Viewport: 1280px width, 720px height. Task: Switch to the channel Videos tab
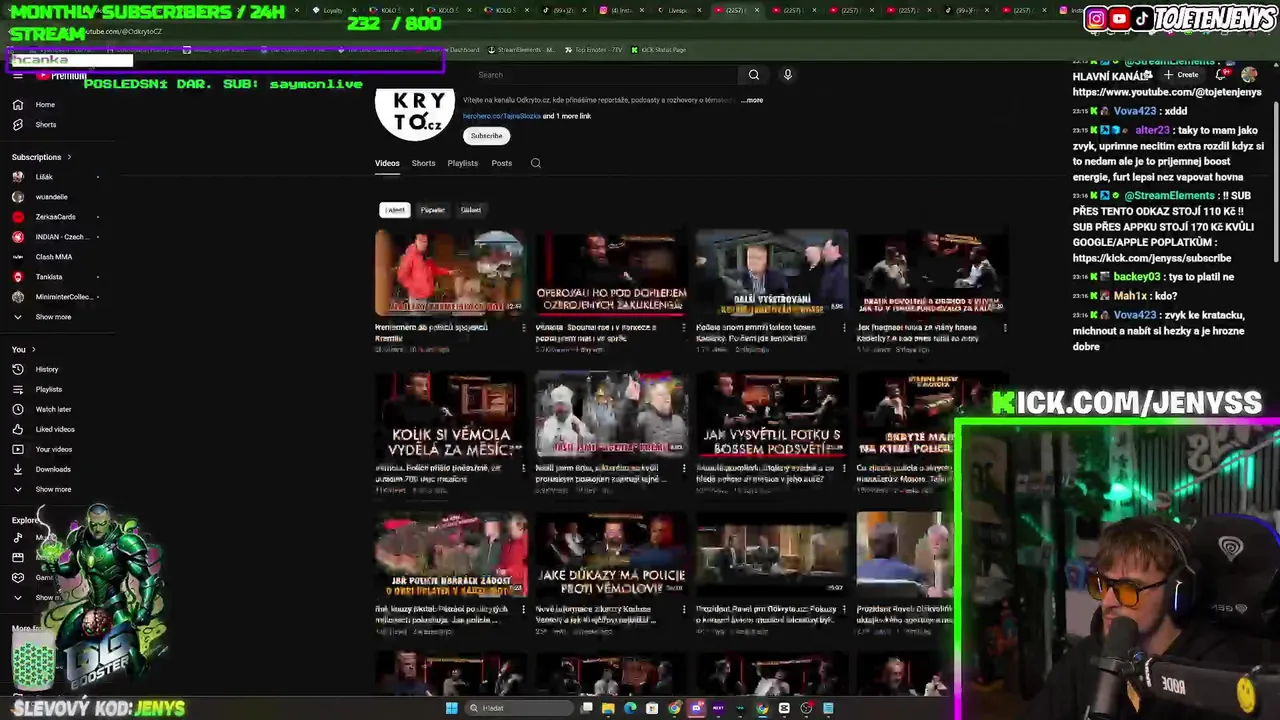coord(387,164)
